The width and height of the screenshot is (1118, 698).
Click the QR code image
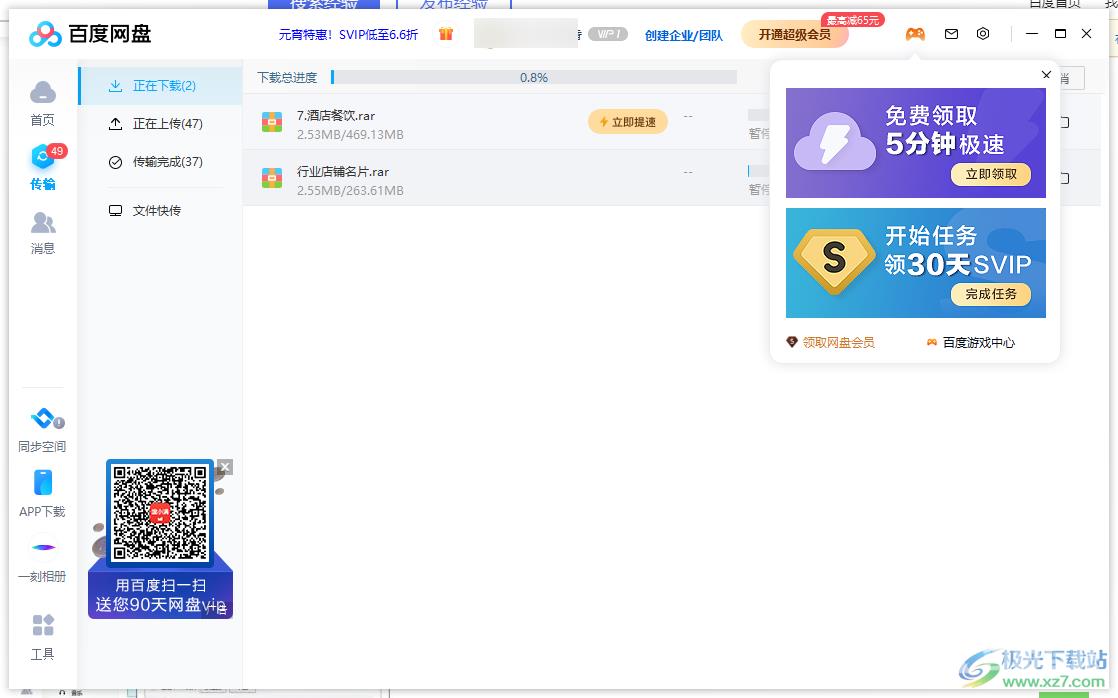coord(160,513)
